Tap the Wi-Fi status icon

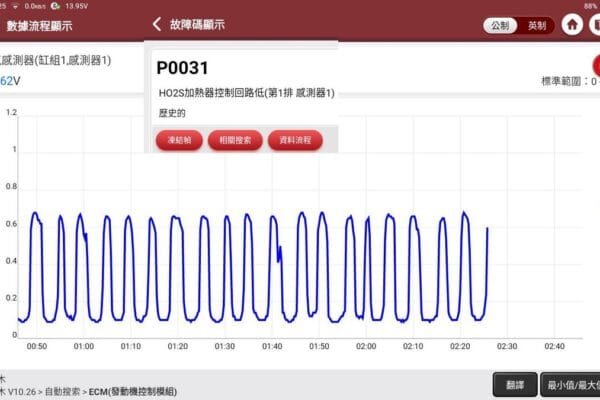pos(16,6)
